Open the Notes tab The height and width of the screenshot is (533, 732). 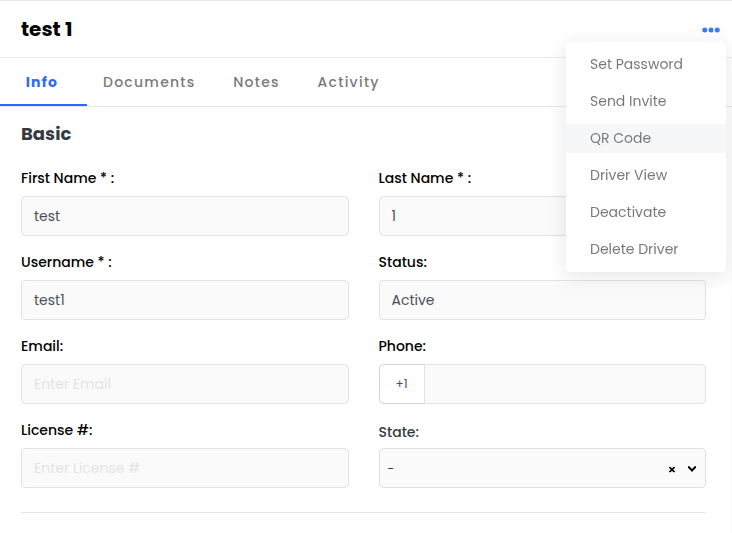pos(256,82)
